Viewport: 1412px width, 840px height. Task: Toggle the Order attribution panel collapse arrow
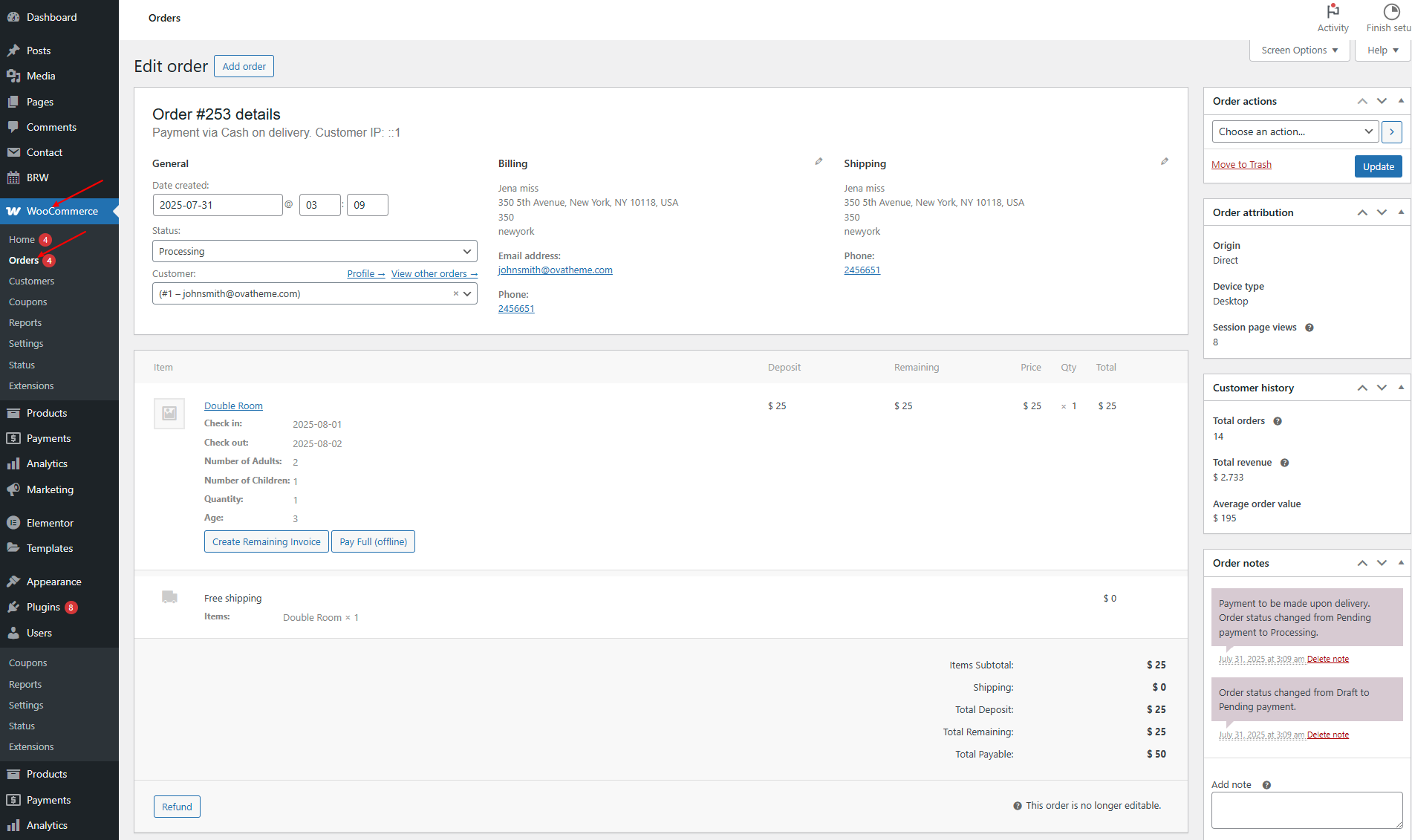tap(1401, 212)
